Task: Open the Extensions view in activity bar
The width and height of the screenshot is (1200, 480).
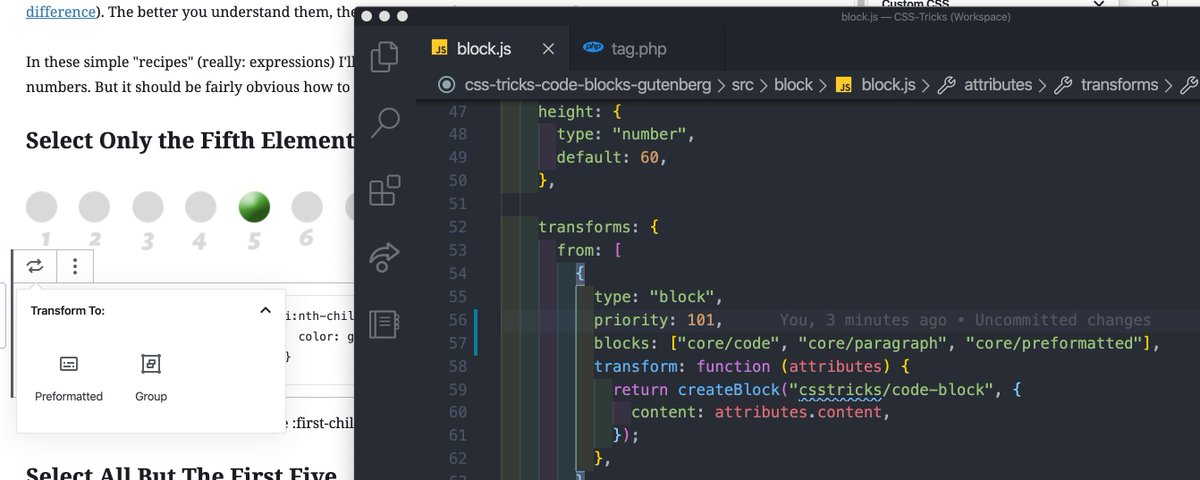Action: tap(385, 190)
